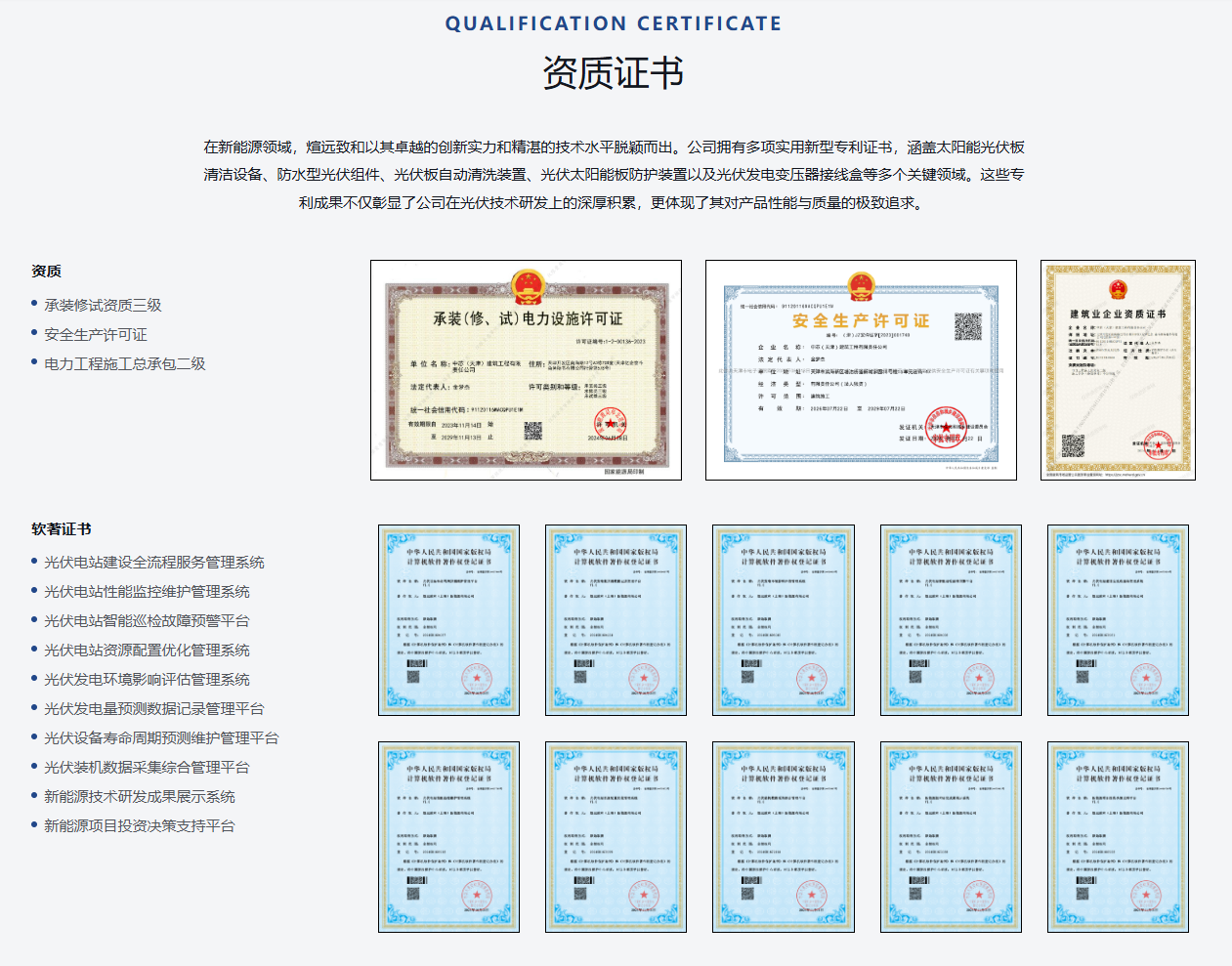The height and width of the screenshot is (966, 1232).
Task: View first software copyright certificate in top row
Action: click(448, 620)
